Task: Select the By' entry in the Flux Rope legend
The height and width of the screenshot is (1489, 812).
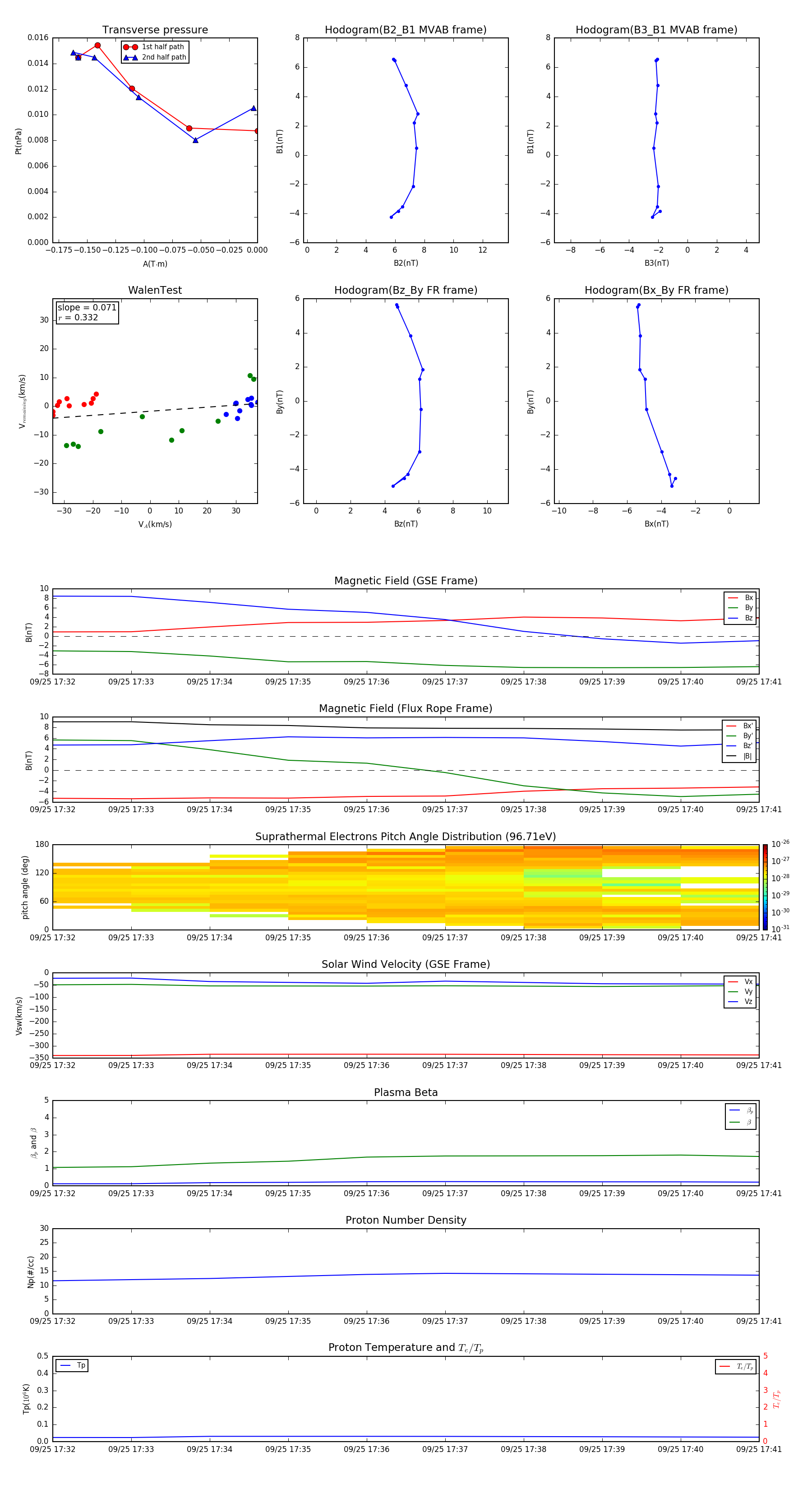Action: pos(739,736)
